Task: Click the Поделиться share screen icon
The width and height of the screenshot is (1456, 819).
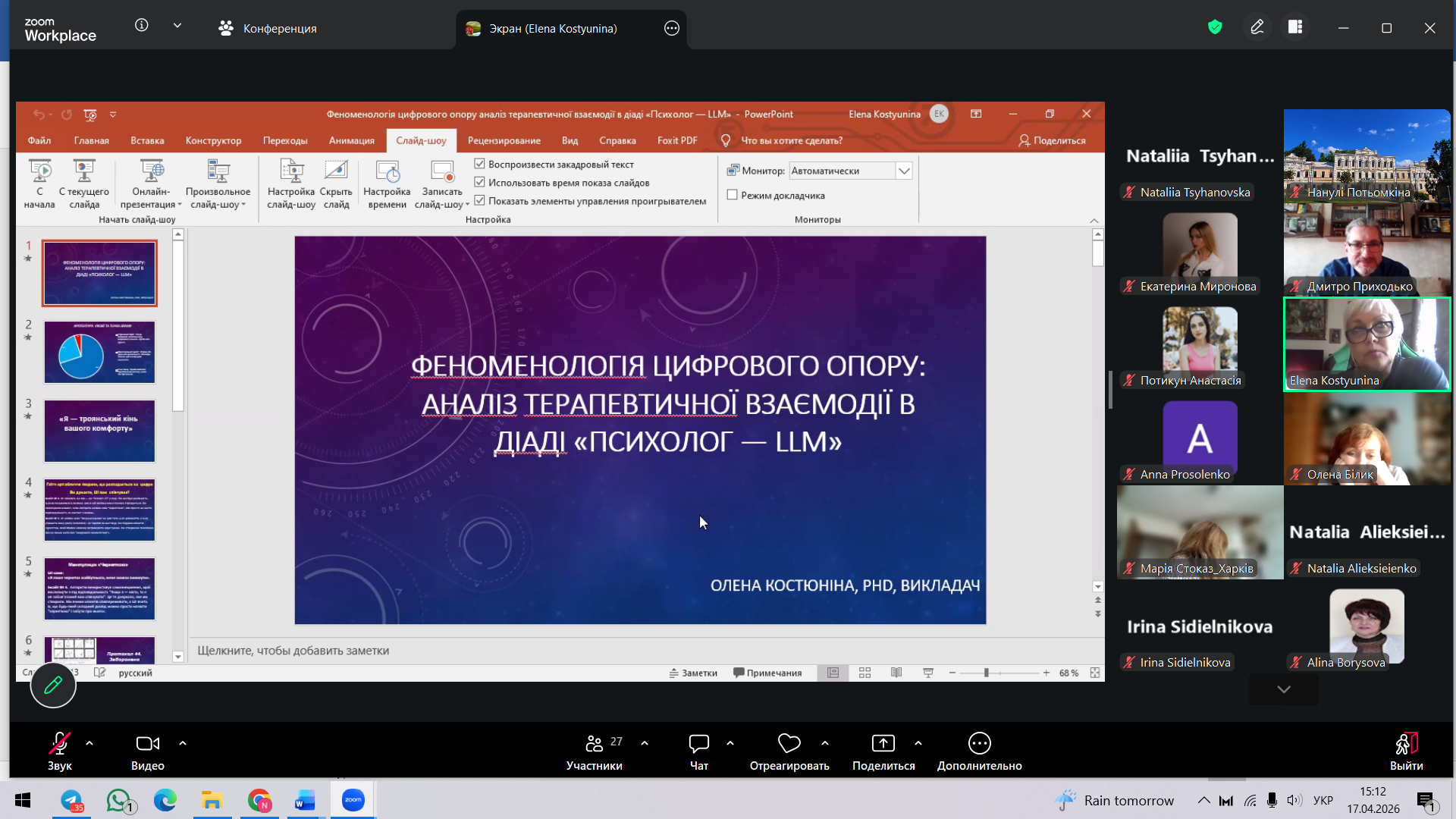Action: tap(883, 744)
